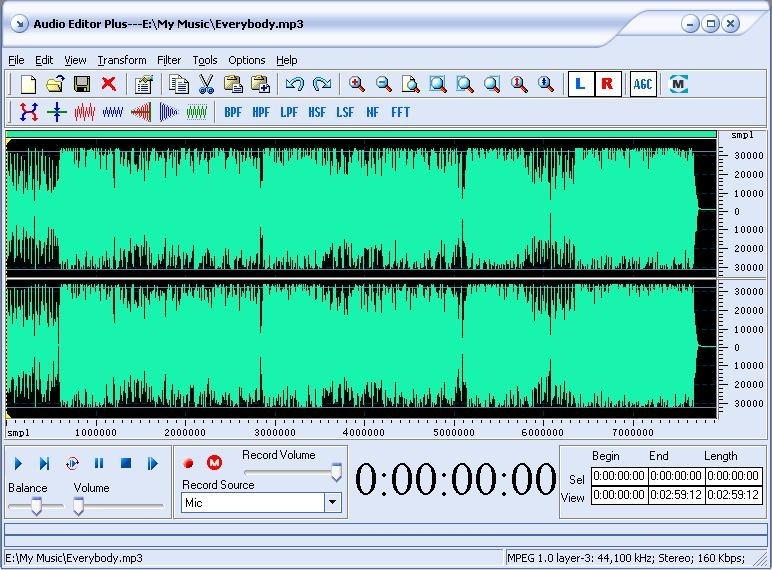Zoom out with the minus magnifier

[384, 84]
